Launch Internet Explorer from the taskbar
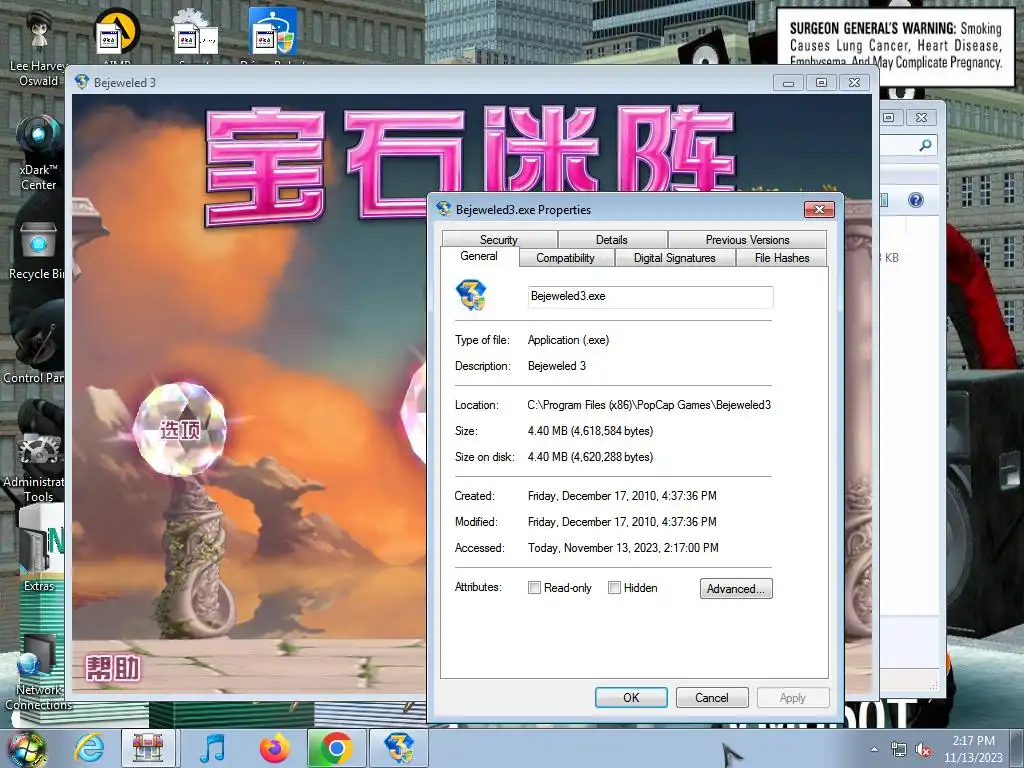 tap(90, 748)
